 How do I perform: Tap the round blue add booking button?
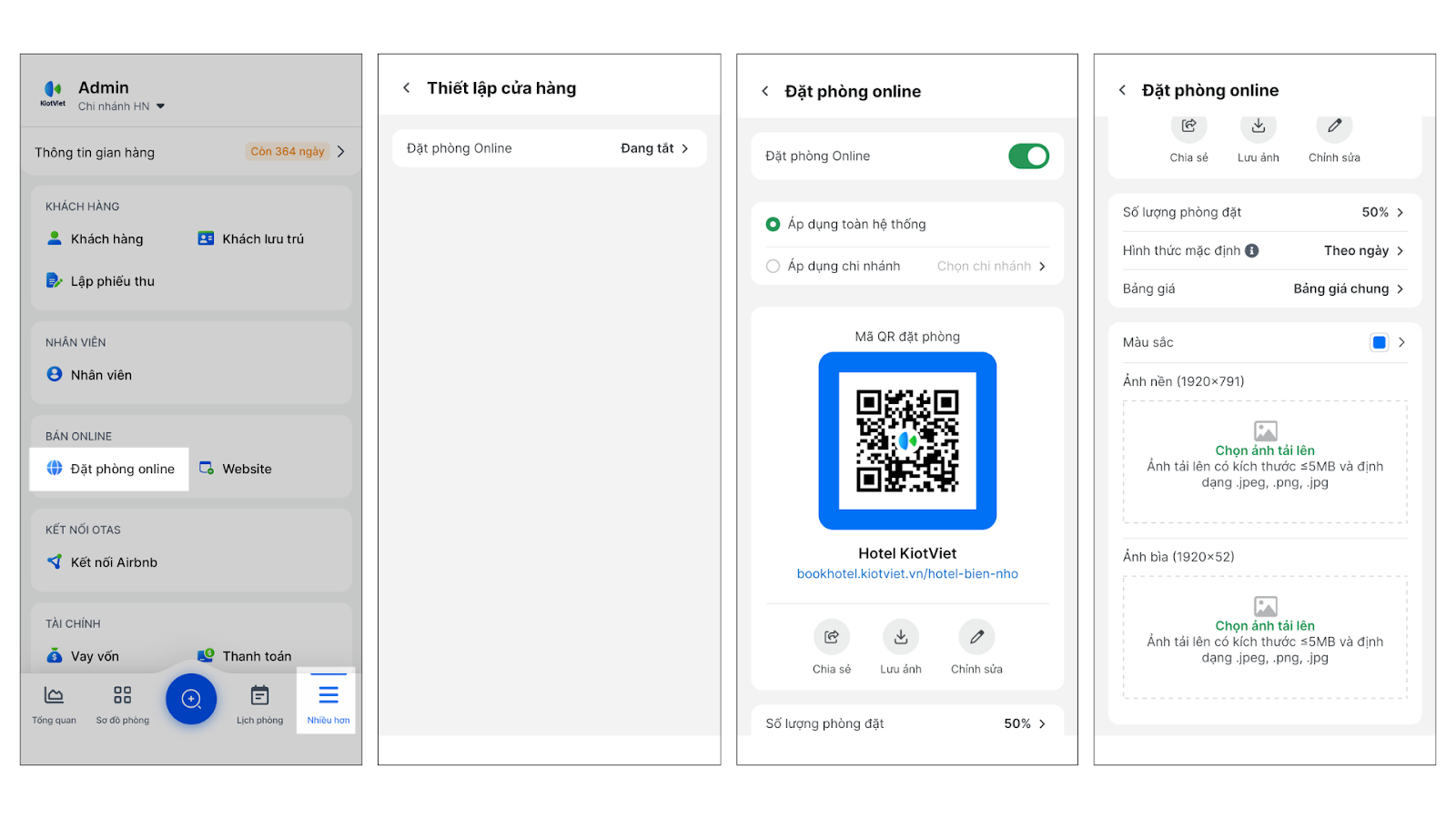[x=191, y=699]
